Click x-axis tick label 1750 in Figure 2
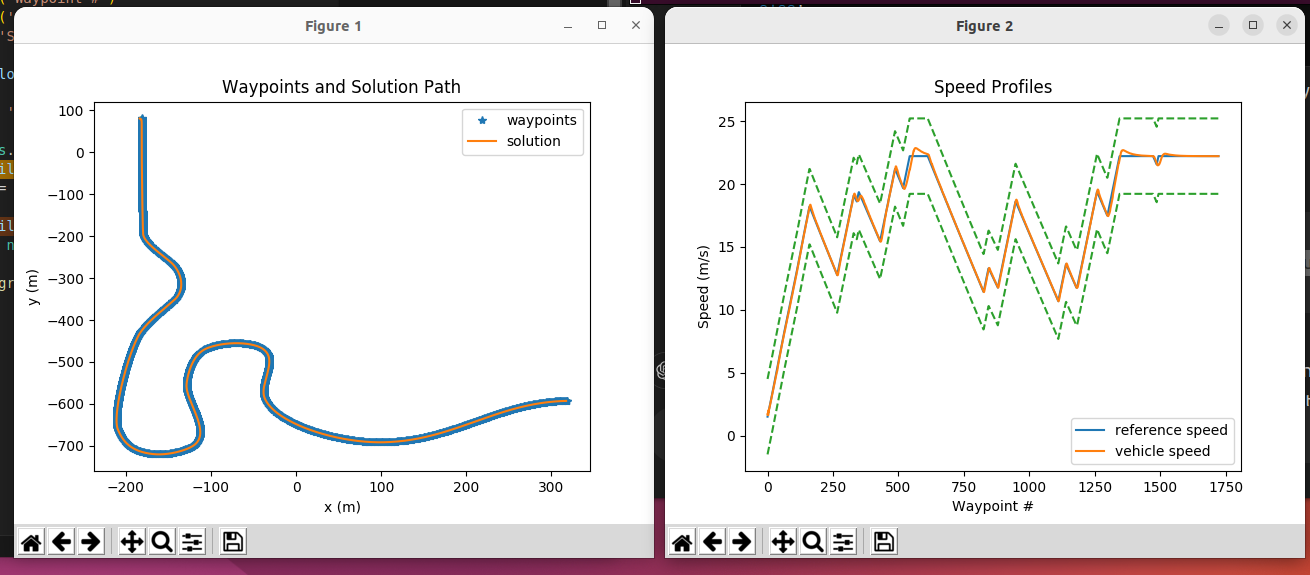This screenshot has width=1310, height=575. coord(1225,486)
